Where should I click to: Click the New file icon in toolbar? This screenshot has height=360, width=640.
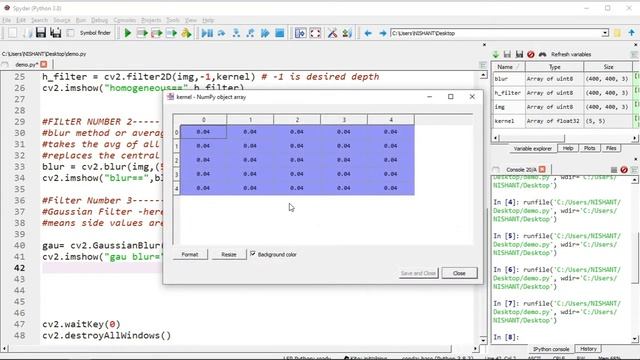(x=13, y=33)
